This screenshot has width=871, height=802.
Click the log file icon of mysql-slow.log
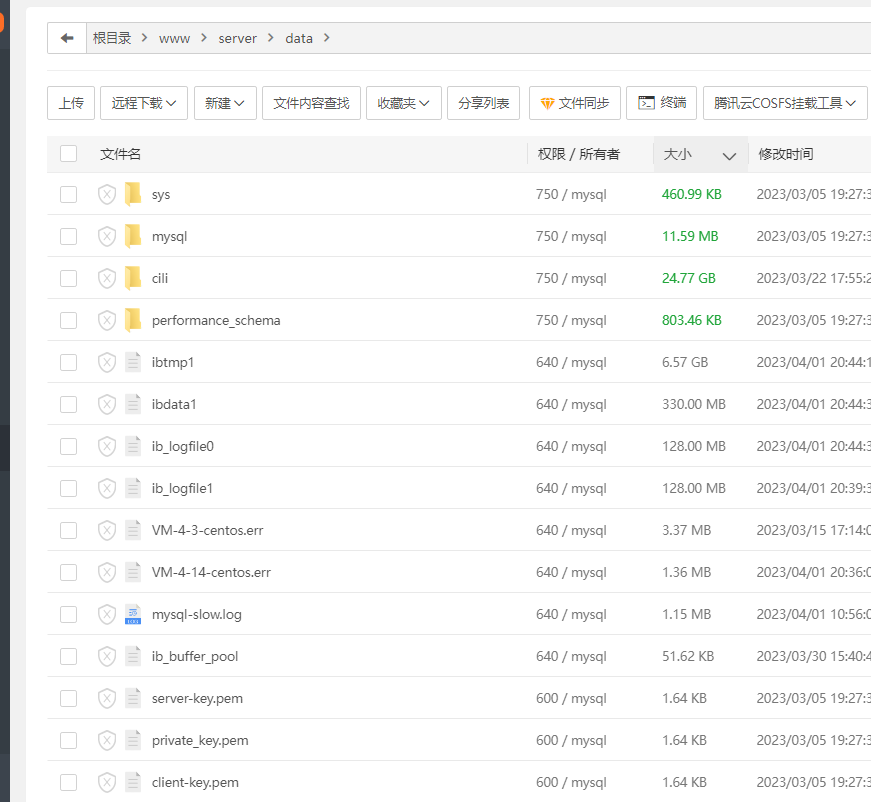click(x=133, y=614)
